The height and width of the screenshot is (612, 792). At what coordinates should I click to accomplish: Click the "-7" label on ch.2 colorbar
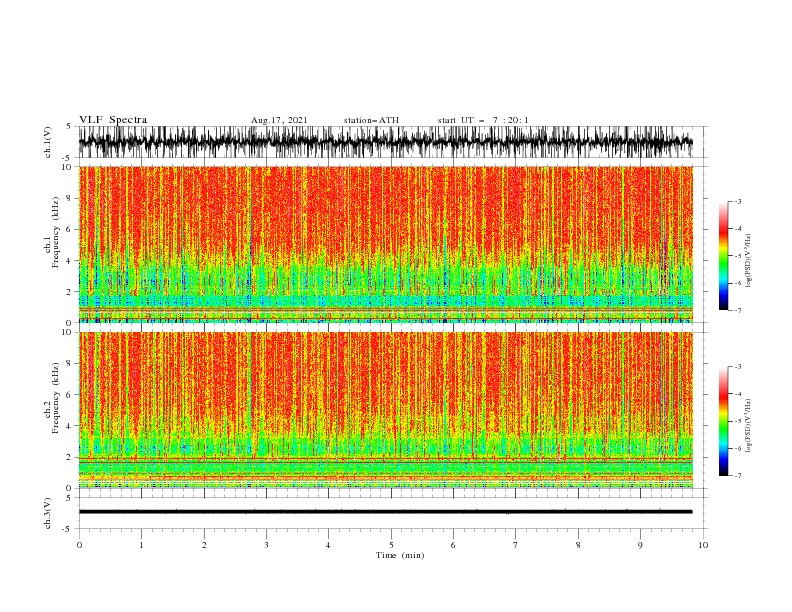tap(737, 475)
